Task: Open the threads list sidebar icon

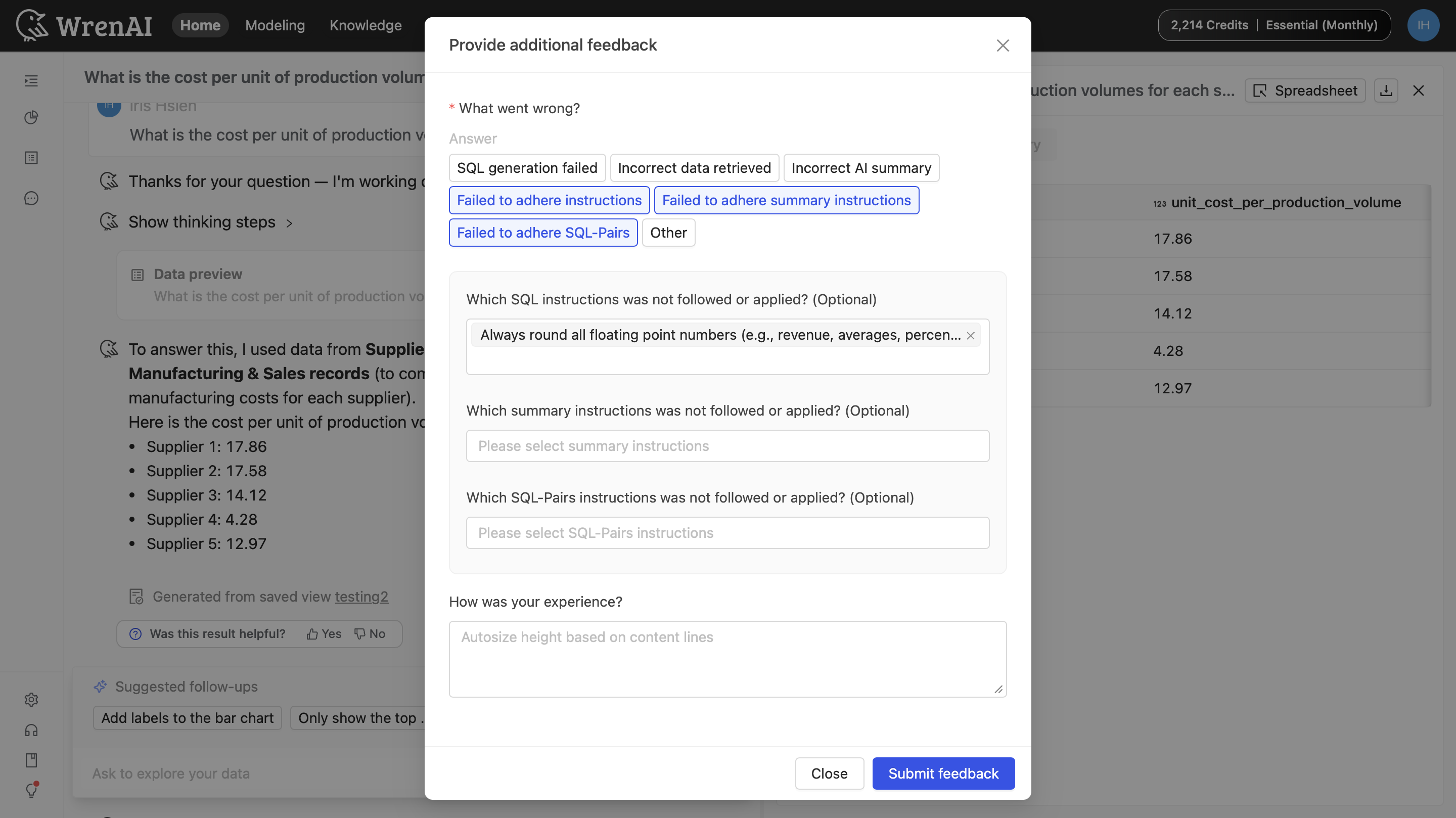Action: pos(31,81)
